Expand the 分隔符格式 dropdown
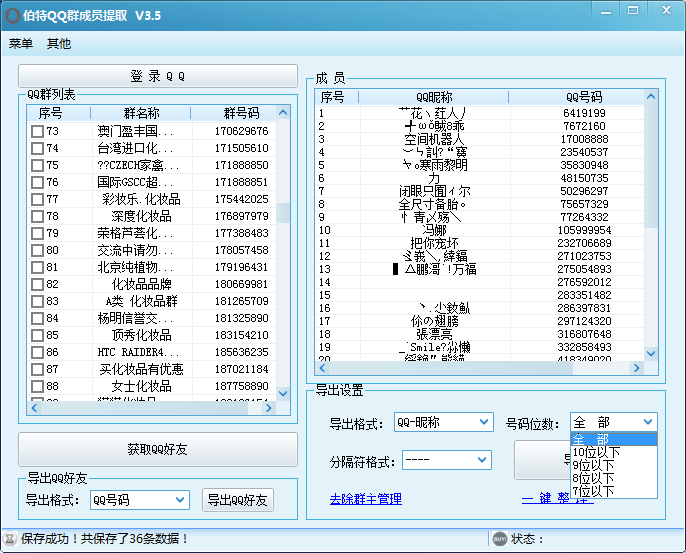686x553 pixels. coord(446,461)
